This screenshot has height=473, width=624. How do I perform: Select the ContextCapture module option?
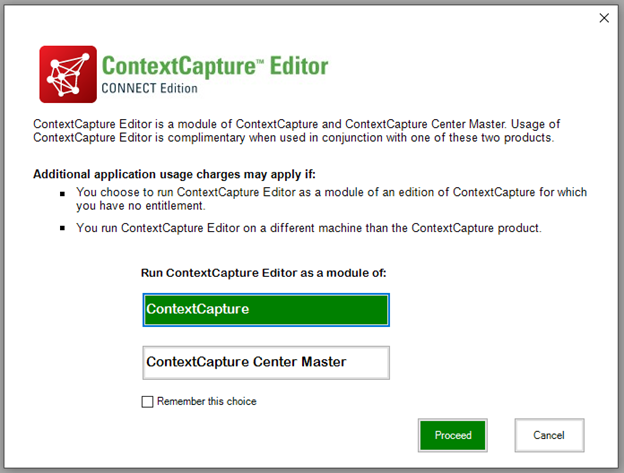[266, 310]
